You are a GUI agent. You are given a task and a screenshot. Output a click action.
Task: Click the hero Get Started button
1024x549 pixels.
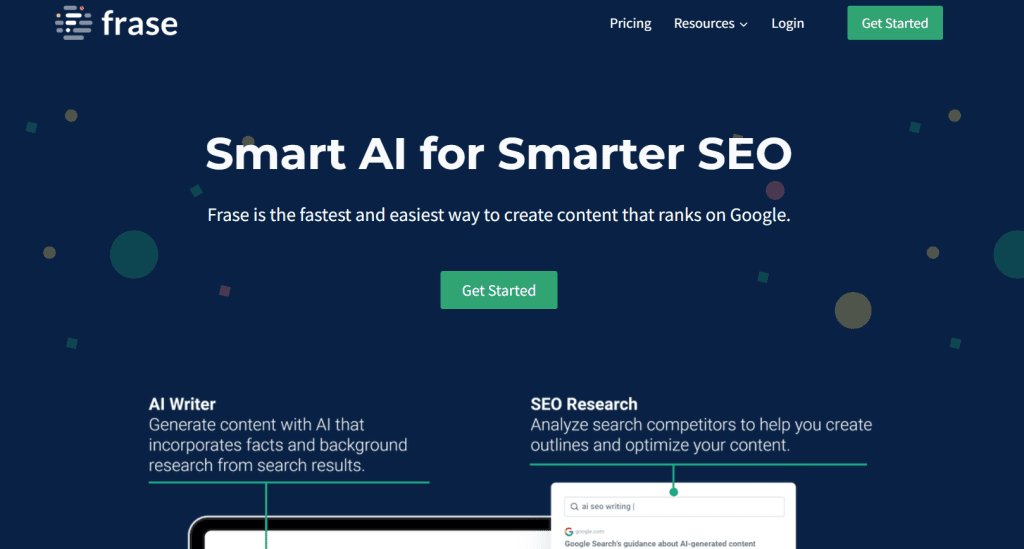[x=499, y=290]
